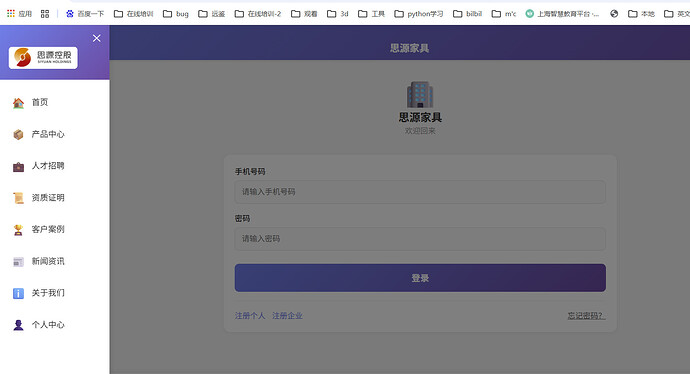This screenshot has width=690, height=374.
Task: Click the 思源控股 logo in sidebar
Action: [43, 58]
